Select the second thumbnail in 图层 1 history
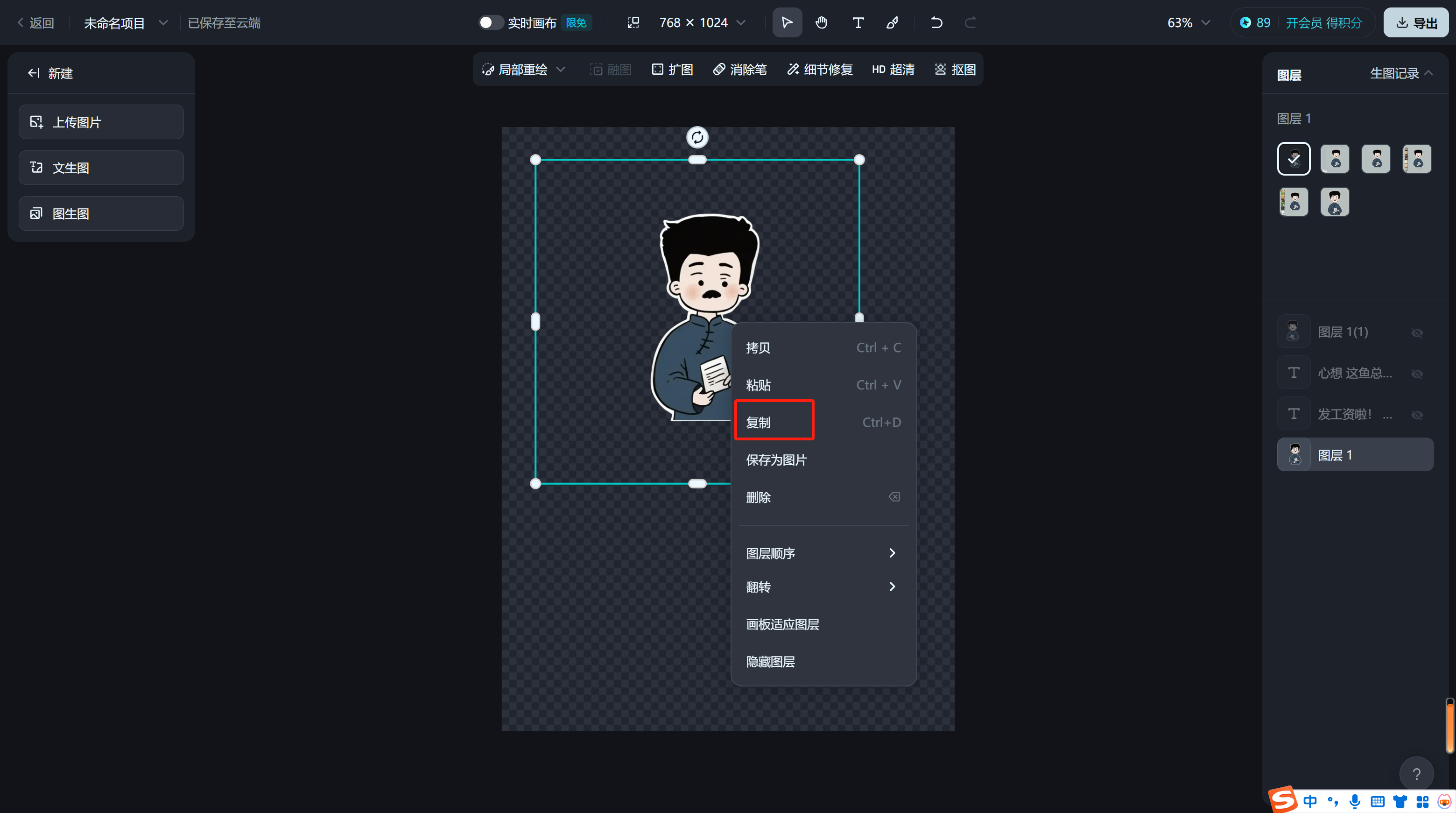The height and width of the screenshot is (813, 1456). pos(1335,159)
